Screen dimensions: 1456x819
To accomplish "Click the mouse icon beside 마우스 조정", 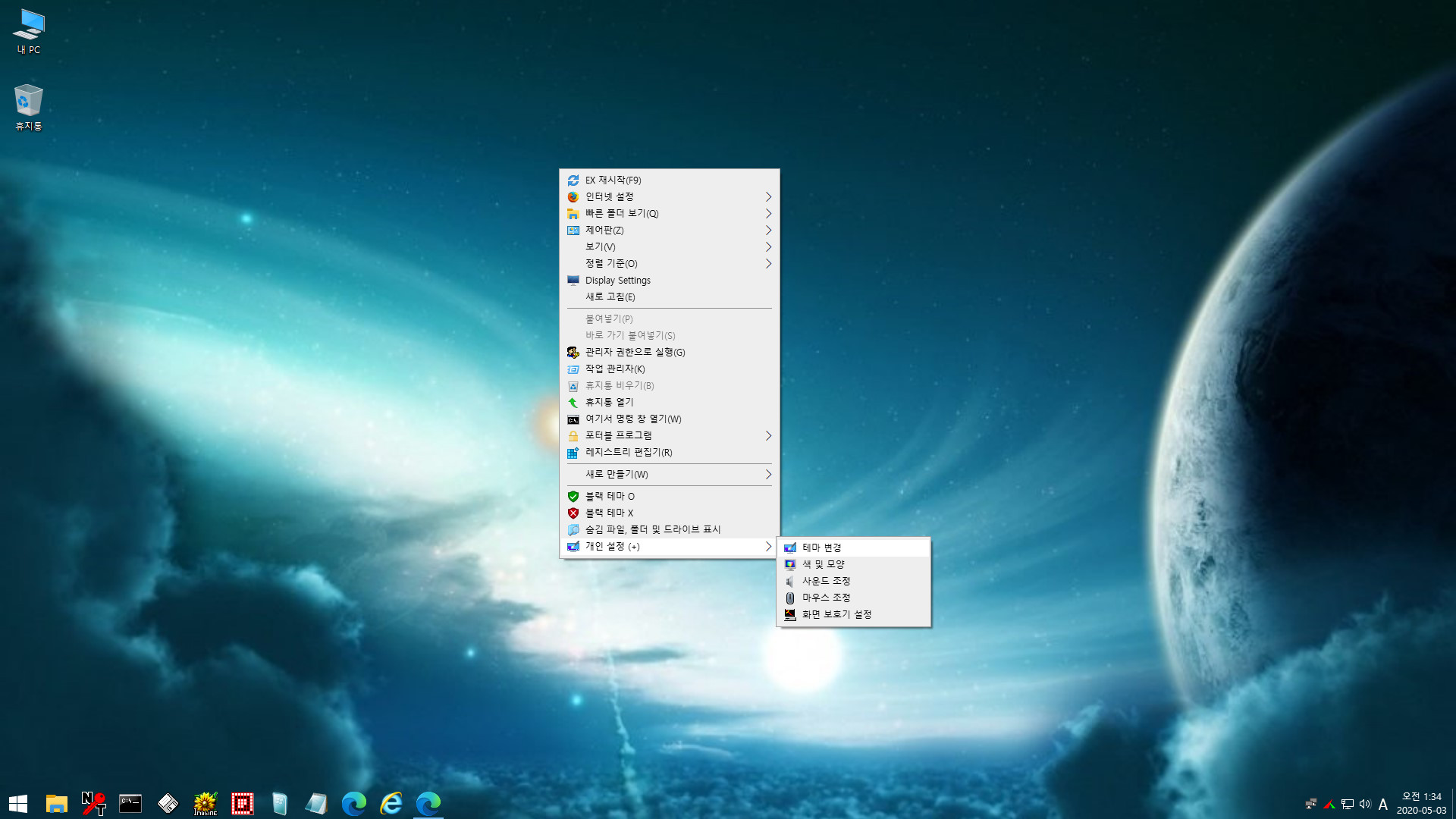I will (790, 598).
